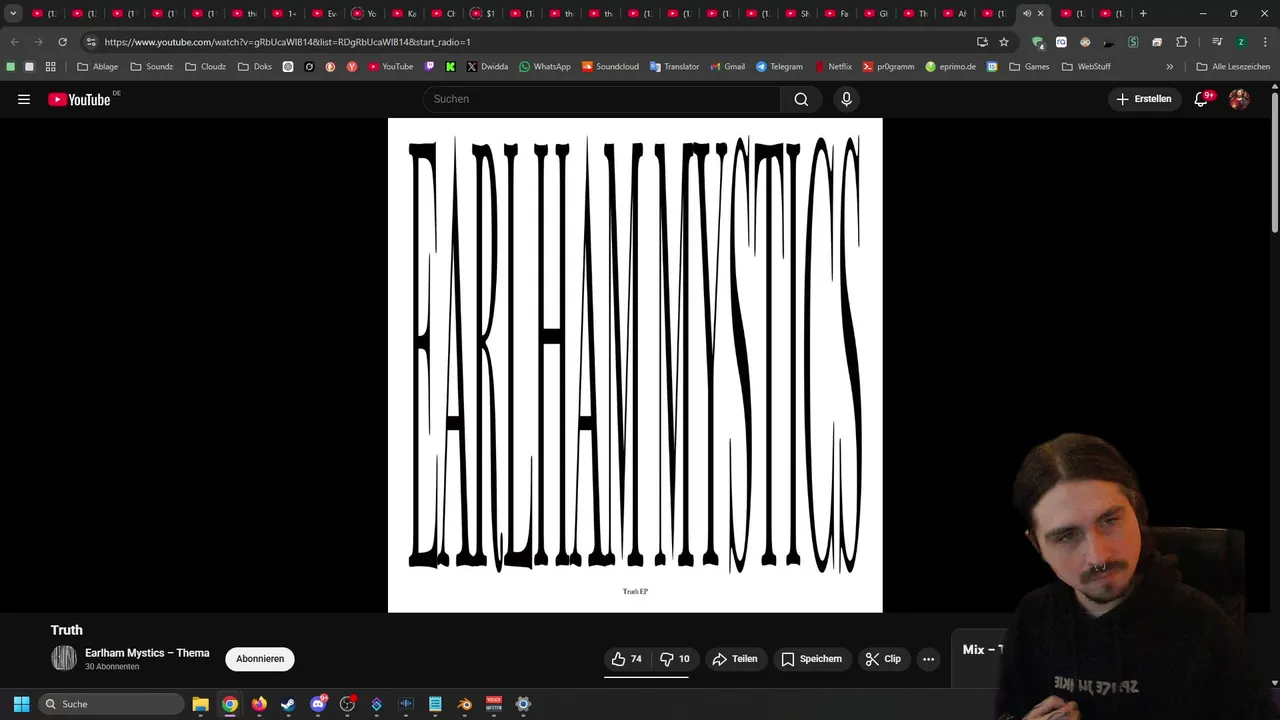Open the Cloudz bookmarks folder
1280x720 pixels.
[205, 67]
